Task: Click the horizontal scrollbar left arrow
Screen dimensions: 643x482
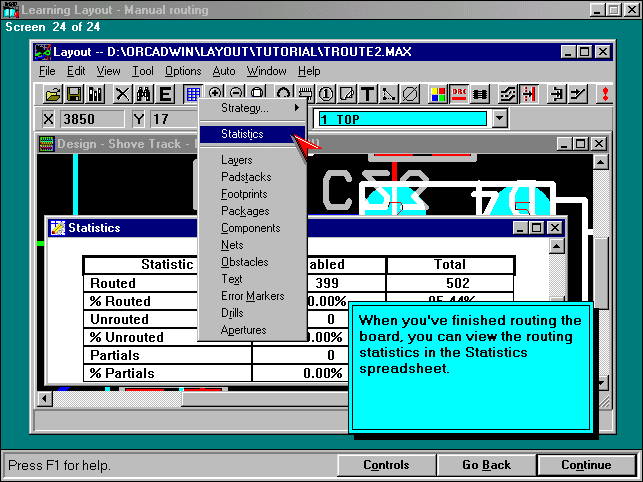Action: [x=45, y=399]
